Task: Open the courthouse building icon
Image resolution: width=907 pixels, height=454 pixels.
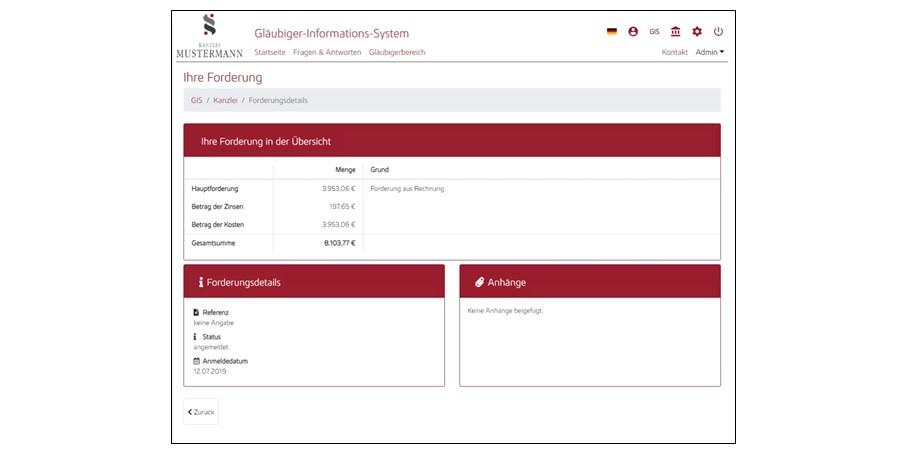Action: coord(676,32)
